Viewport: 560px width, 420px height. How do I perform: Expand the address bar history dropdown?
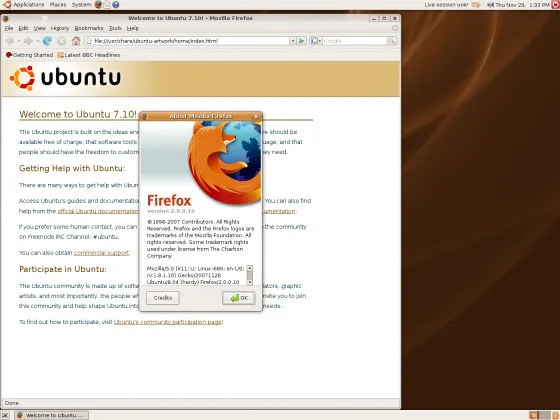click(x=292, y=41)
